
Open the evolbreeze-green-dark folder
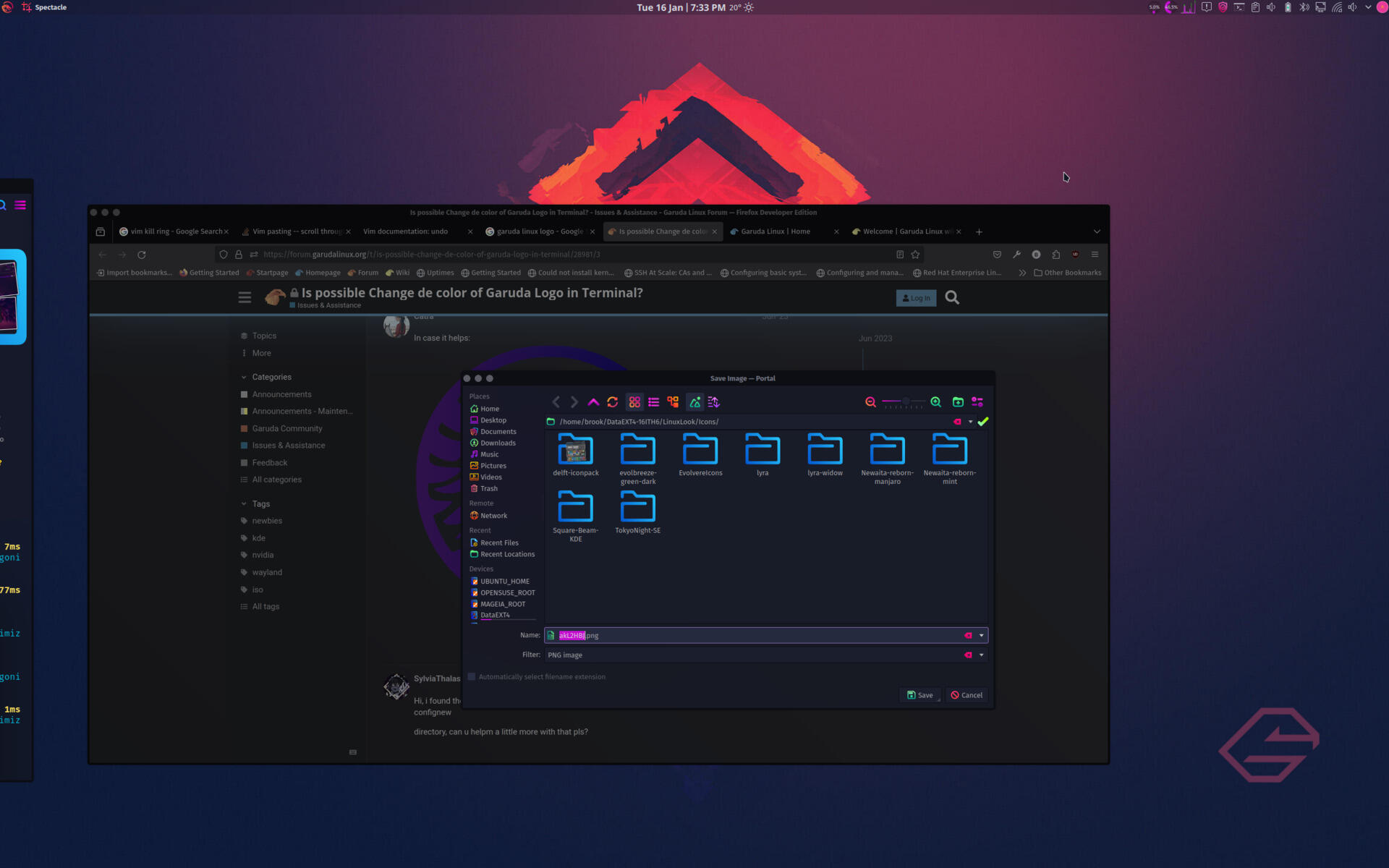(638, 459)
